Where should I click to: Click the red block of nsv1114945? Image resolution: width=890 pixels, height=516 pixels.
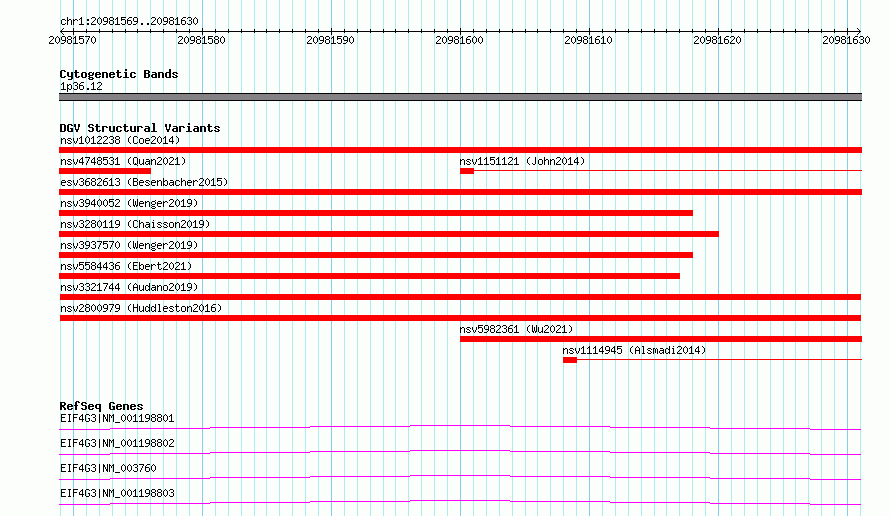[570, 360]
